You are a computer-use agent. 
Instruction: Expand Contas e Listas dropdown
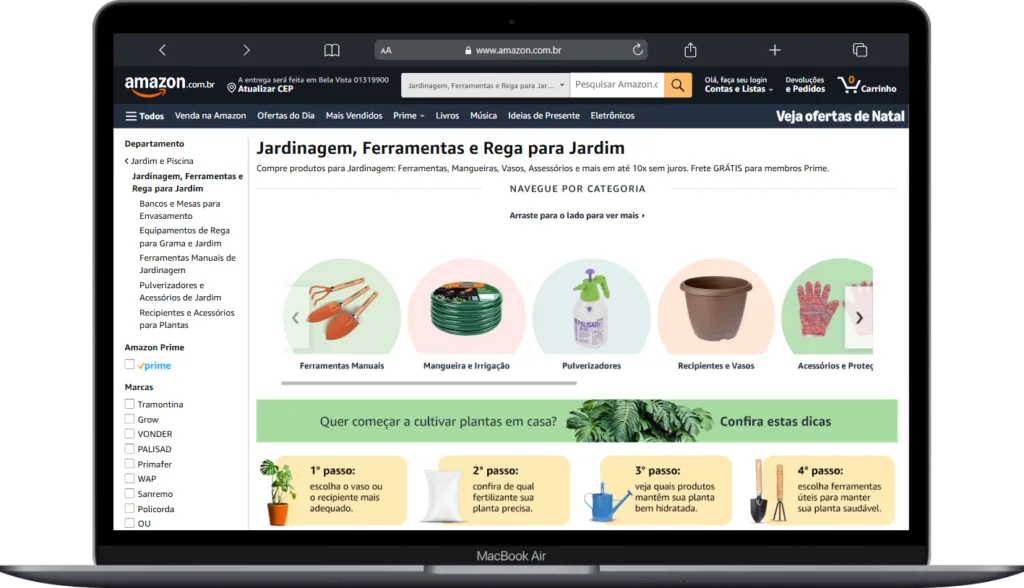pos(739,89)
